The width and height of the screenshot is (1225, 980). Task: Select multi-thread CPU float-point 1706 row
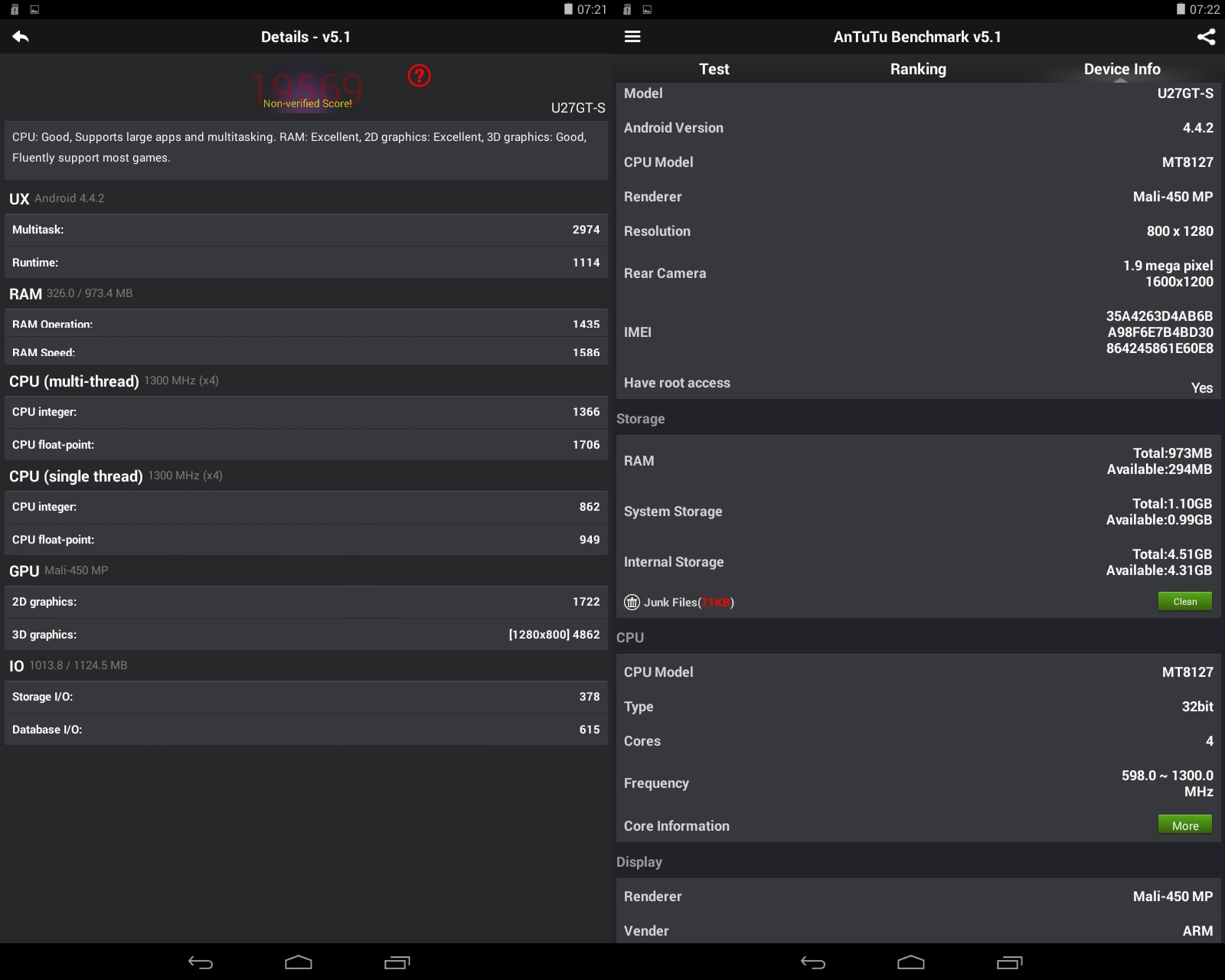306,445
